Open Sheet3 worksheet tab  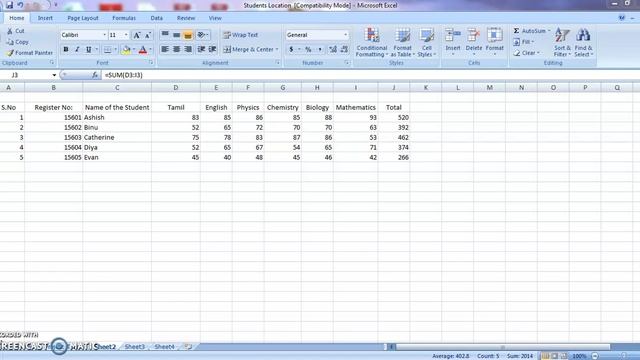(135, 347)
